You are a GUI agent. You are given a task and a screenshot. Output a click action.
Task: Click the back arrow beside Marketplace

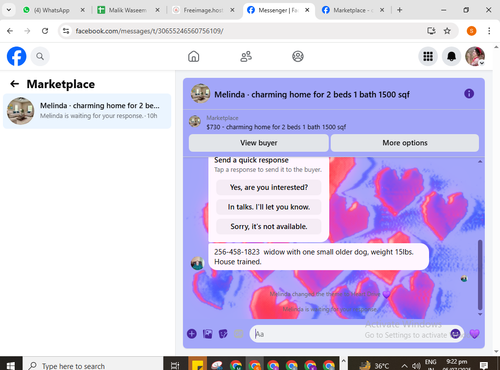14,84
